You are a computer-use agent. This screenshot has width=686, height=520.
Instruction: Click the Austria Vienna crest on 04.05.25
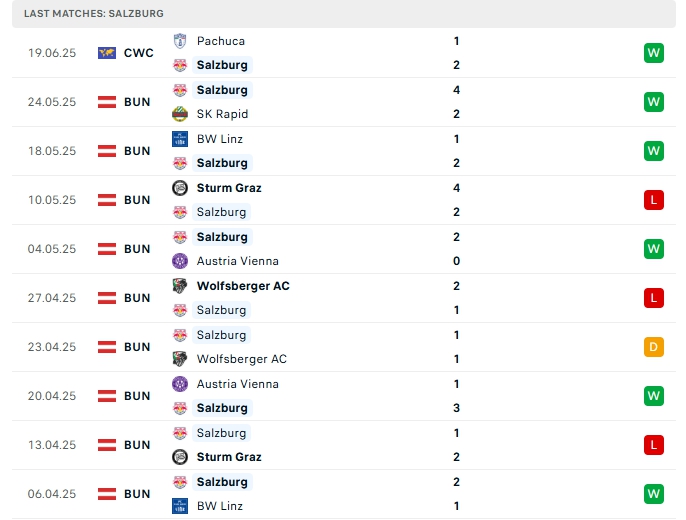pyautogui.click(x=180, y=261)
